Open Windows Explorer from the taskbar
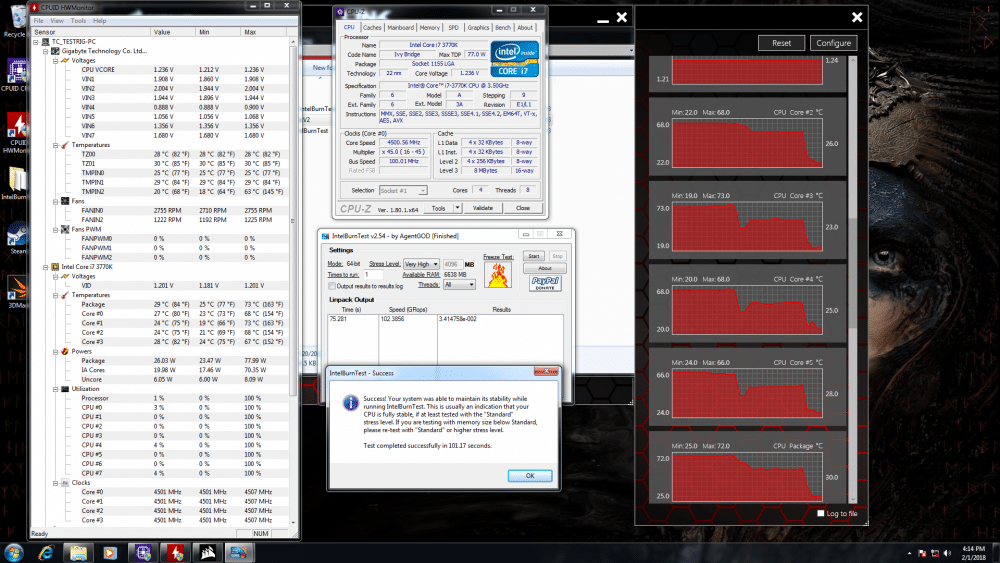 click(x=78, y=553)
